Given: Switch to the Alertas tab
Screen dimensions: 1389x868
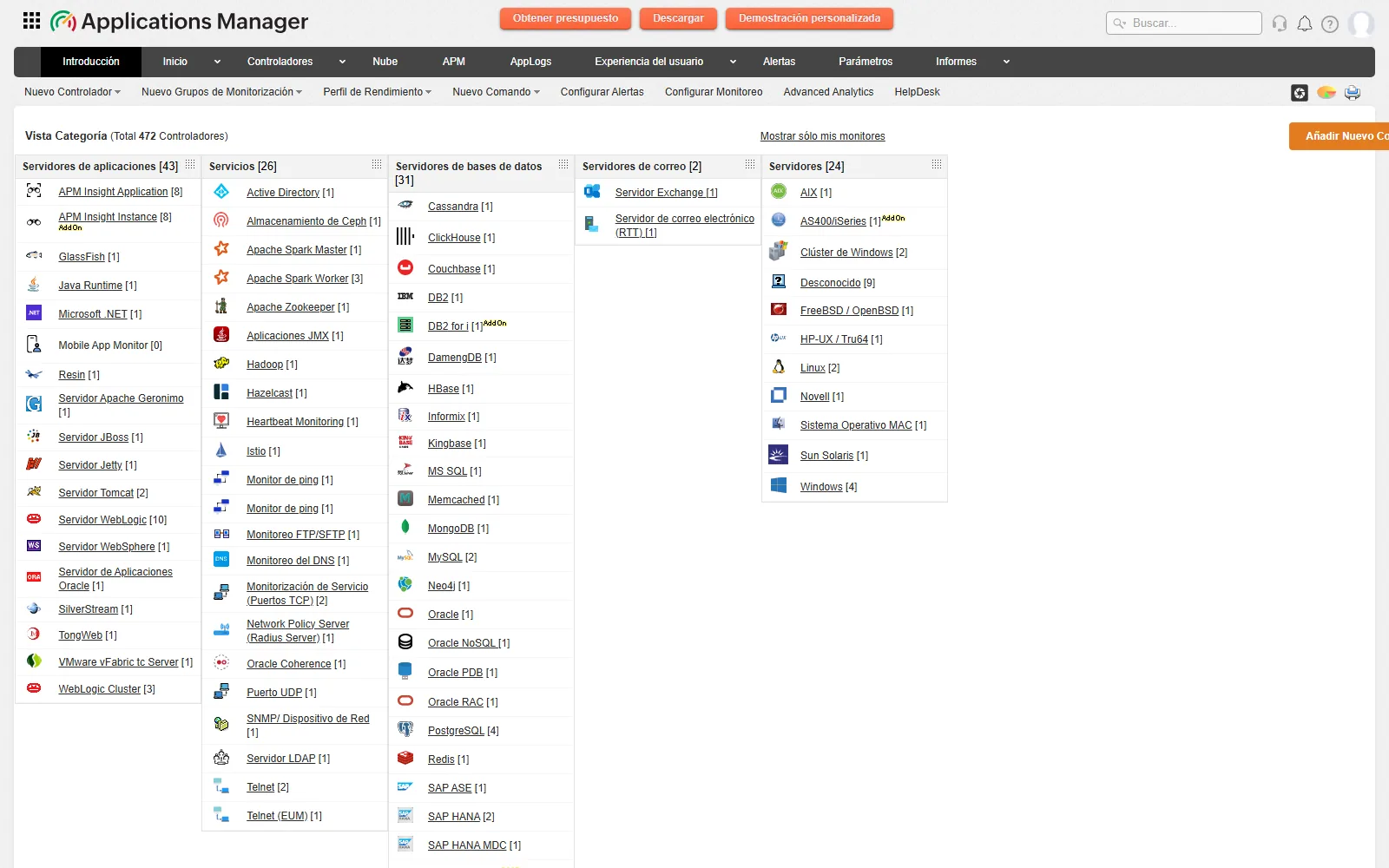Looking at the screenshot, I should 779,62.
